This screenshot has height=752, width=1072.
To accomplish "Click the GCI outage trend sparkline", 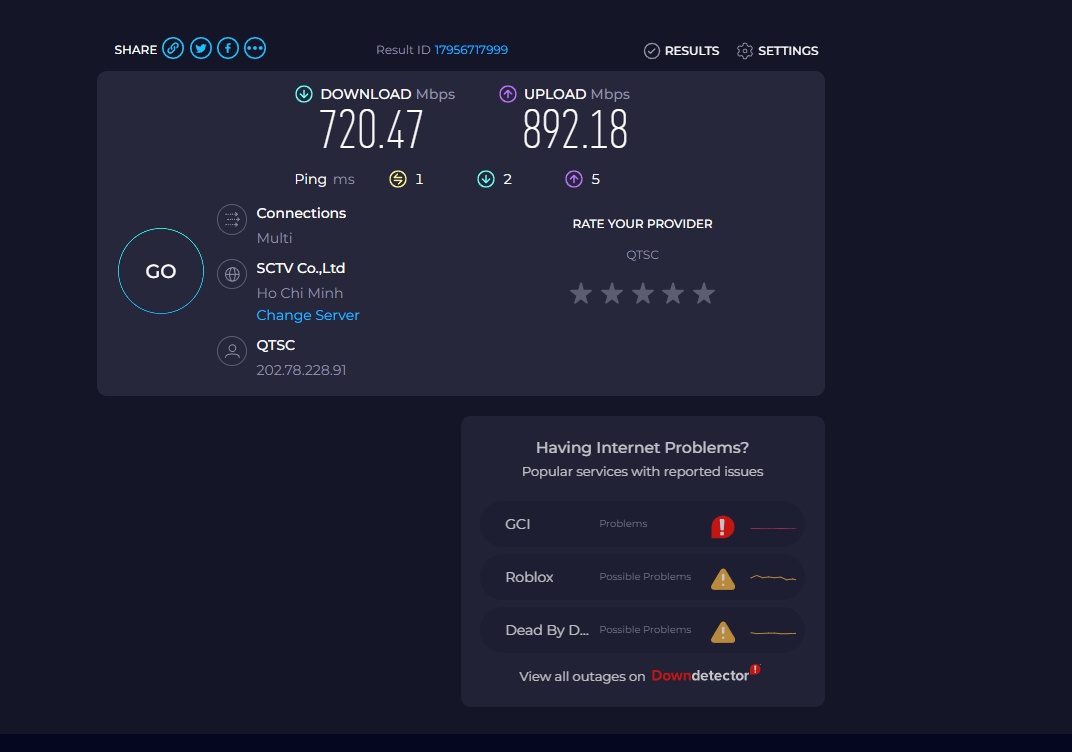I will point(773,528).
